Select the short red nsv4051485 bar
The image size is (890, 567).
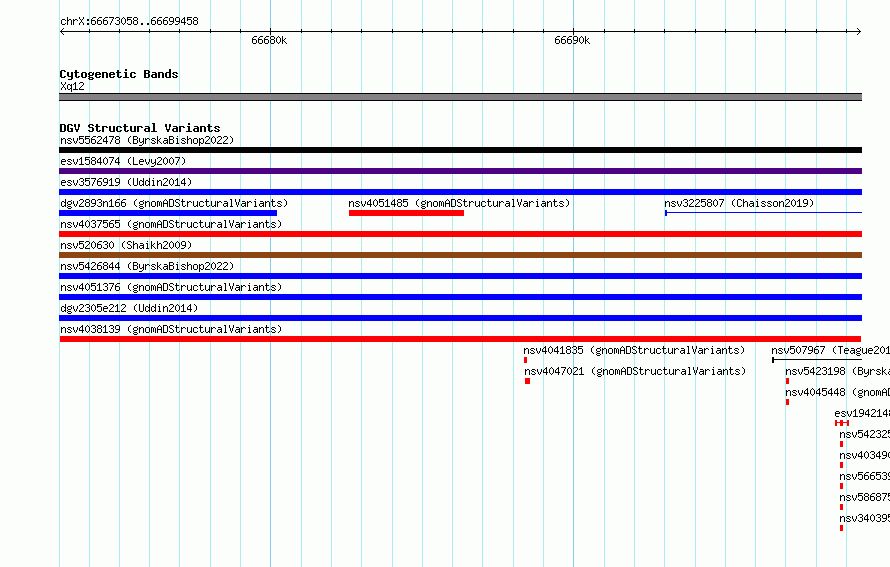coord(406,213)
